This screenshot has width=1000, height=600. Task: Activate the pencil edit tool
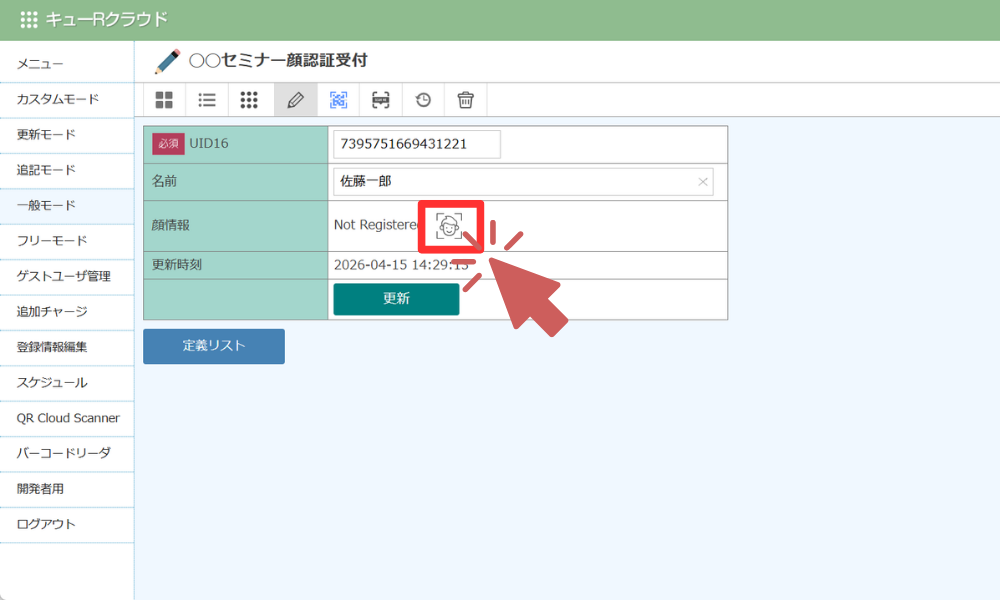pyautogui.click(x=296, y=100)
